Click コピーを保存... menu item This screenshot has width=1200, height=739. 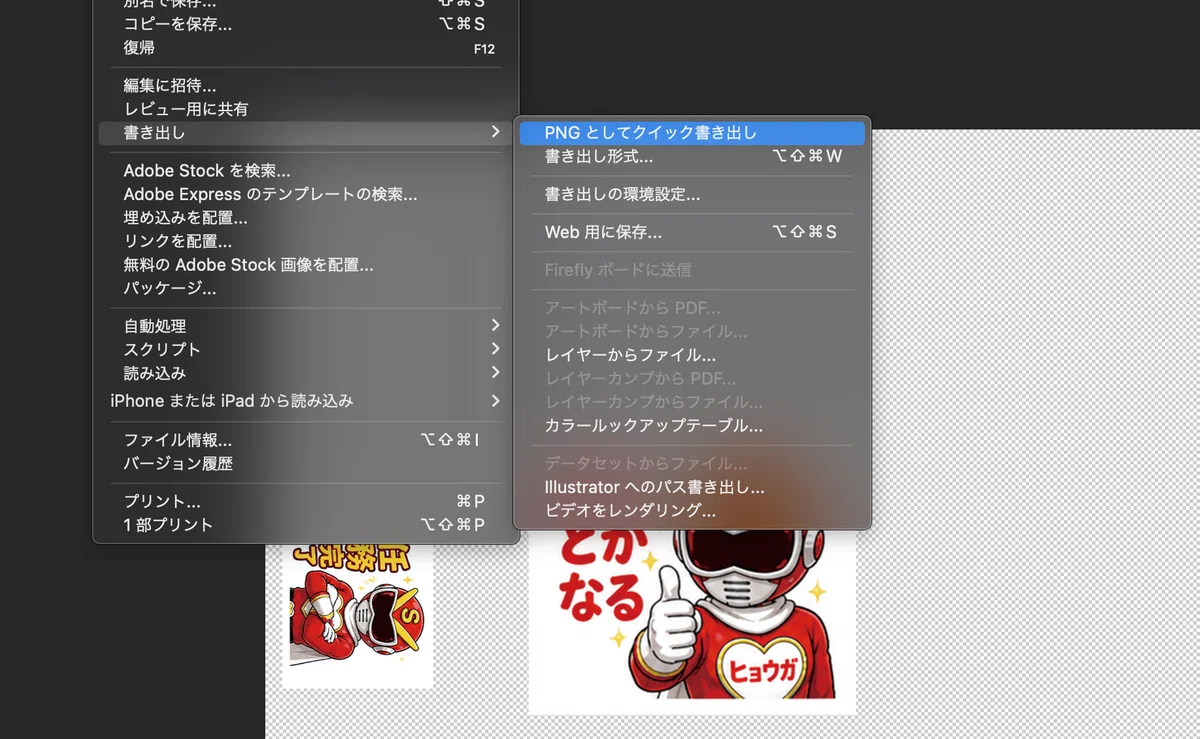click(x=306, y=24)
